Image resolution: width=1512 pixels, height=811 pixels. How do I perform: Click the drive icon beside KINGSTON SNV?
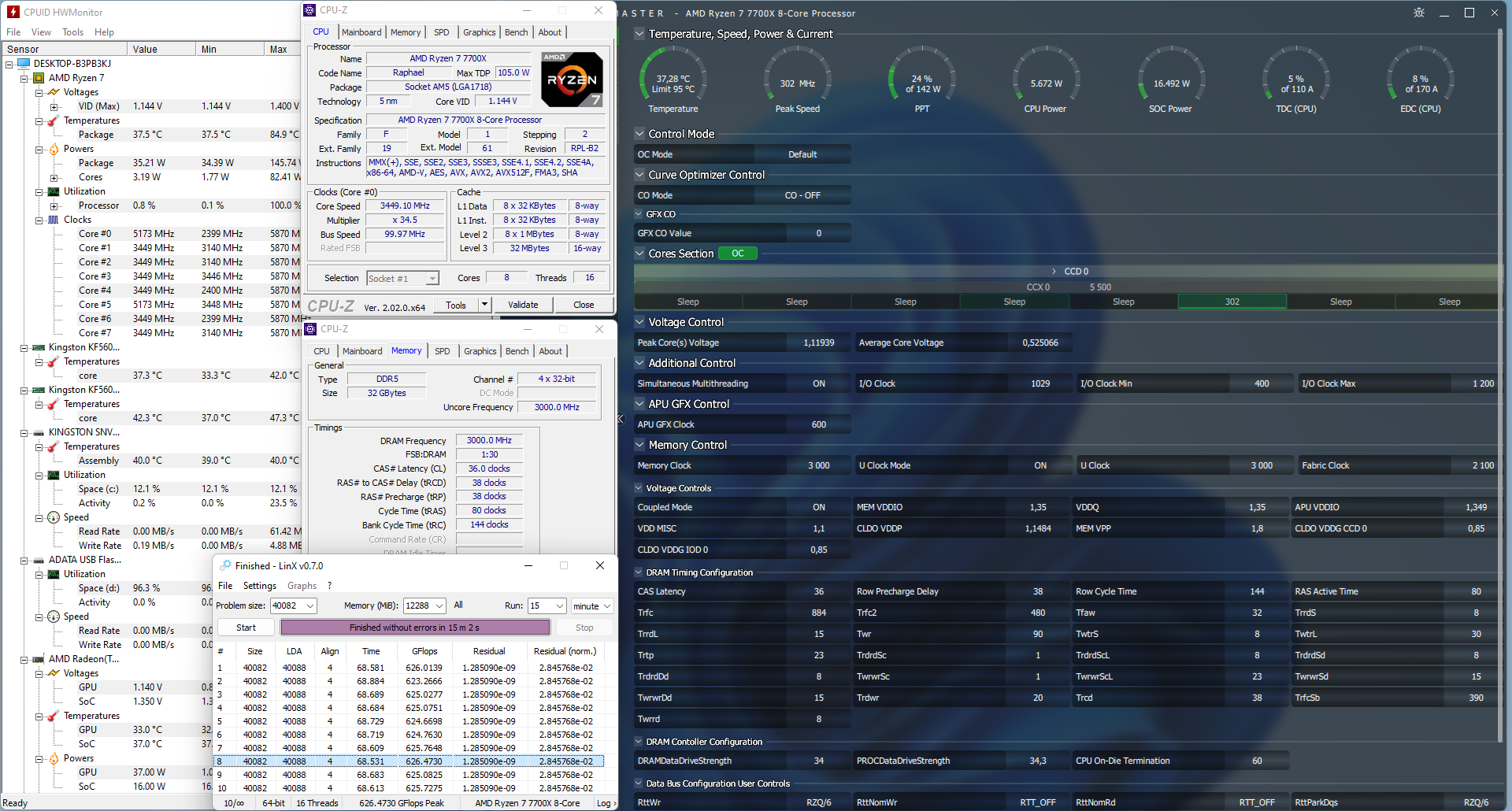39,432
